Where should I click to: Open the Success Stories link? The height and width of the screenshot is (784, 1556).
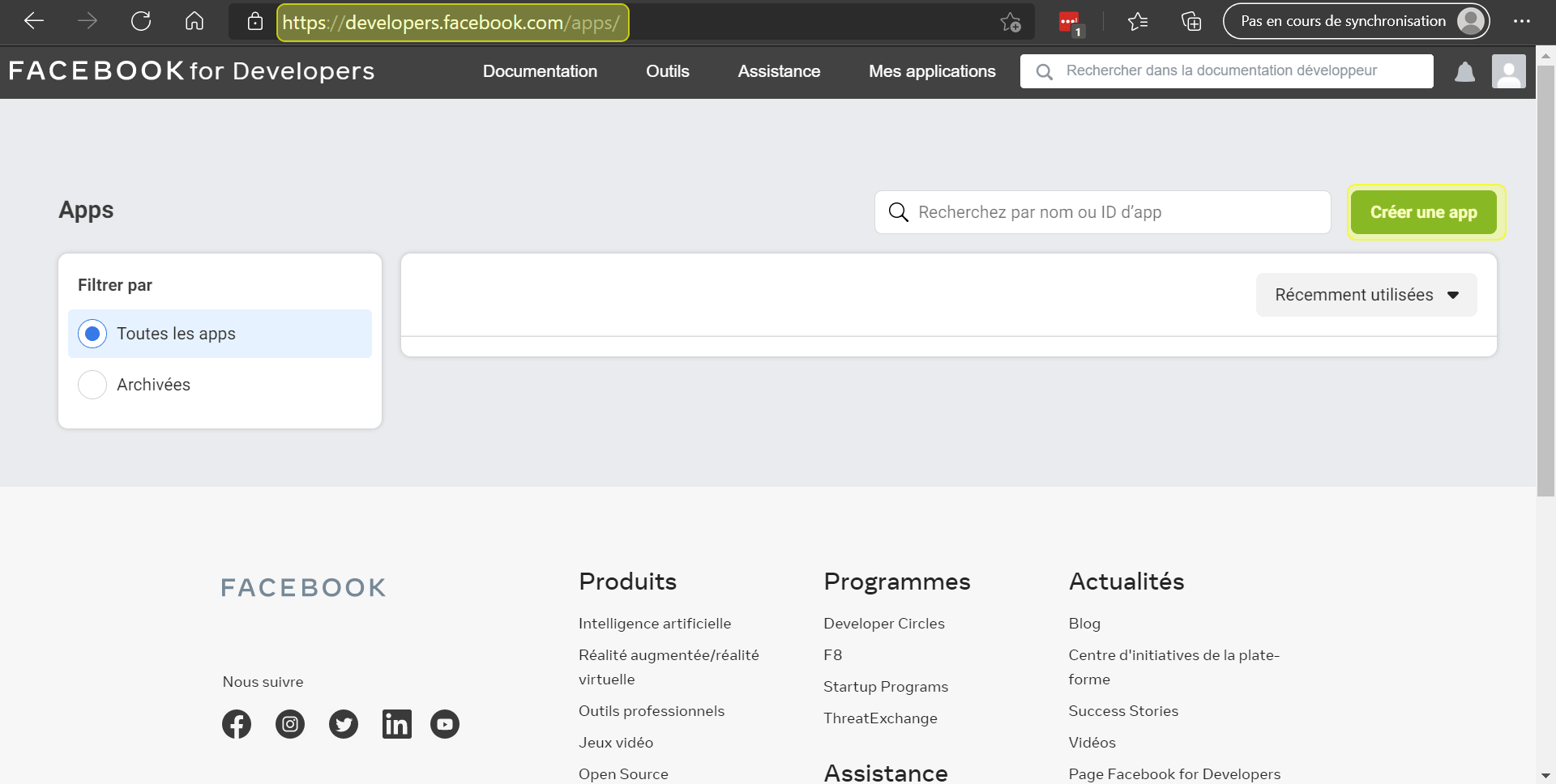[1123, 711]
